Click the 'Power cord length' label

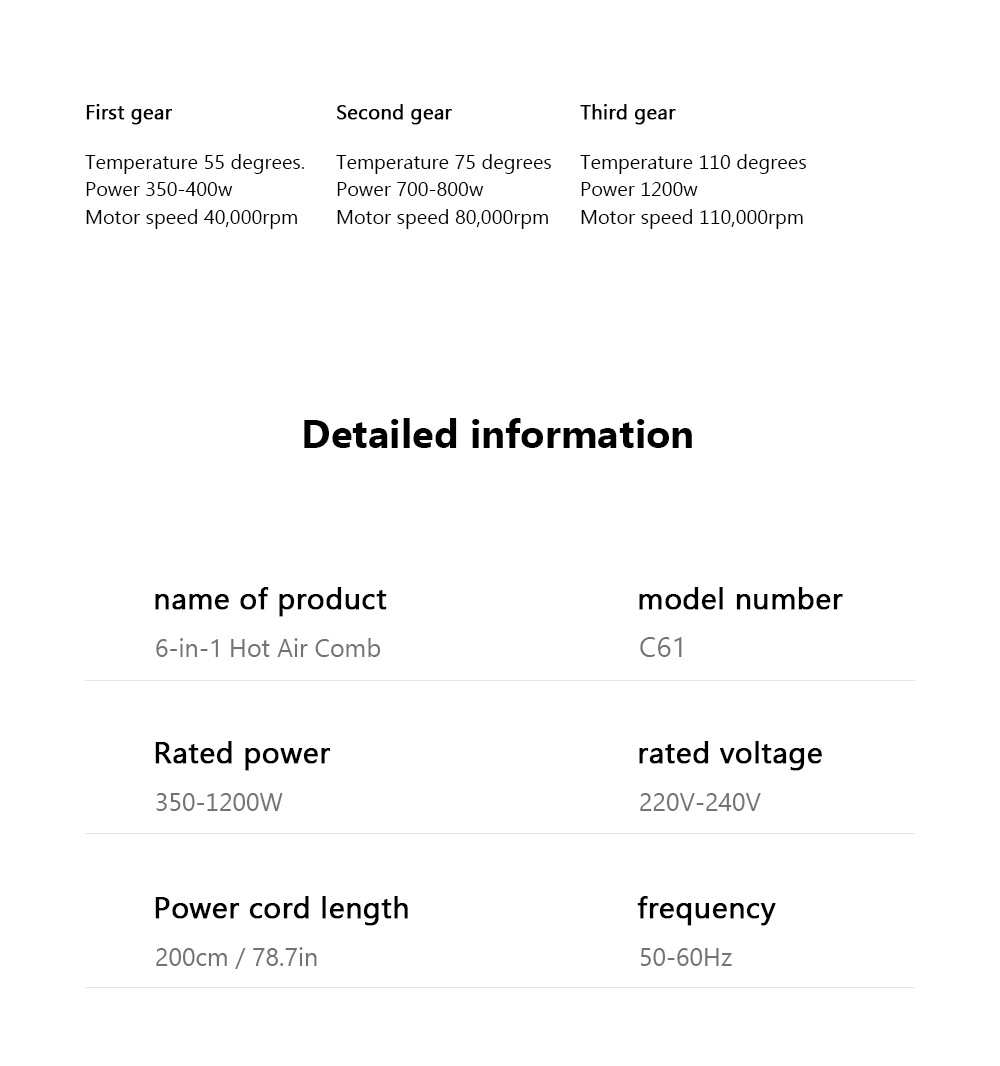coord(281,908)
